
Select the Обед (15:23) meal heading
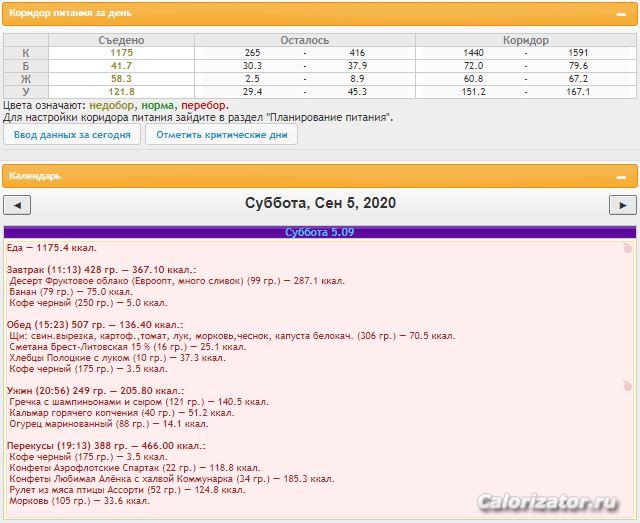point(92,325)
